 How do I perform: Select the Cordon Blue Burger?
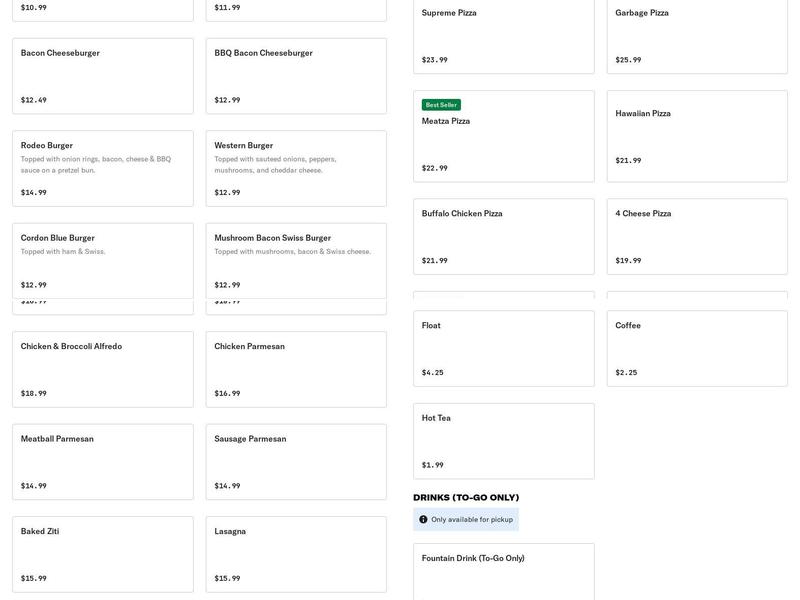click(102, 260)
